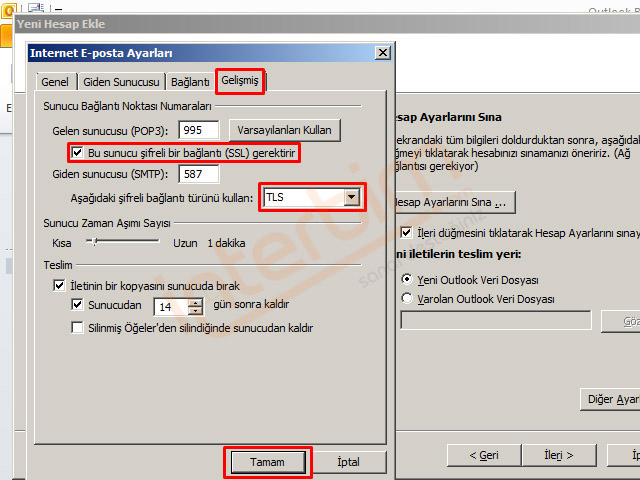Screen dimensions: 640x480
Task: Toggle İletinin bir kopyasını sunucuda bırak
Action: (x=59, y=286)
